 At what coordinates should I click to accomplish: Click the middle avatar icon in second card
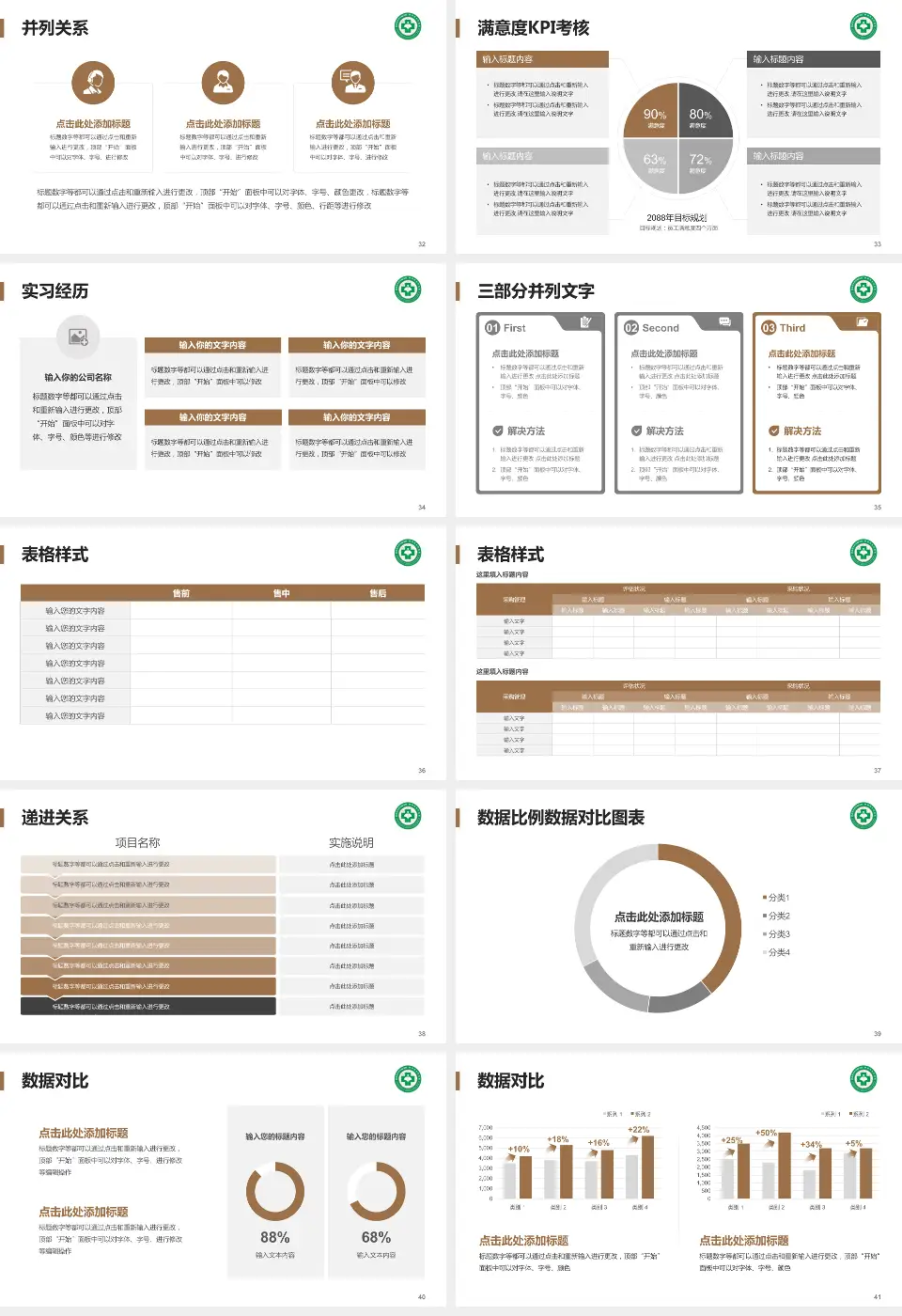[x=222, y=83]
